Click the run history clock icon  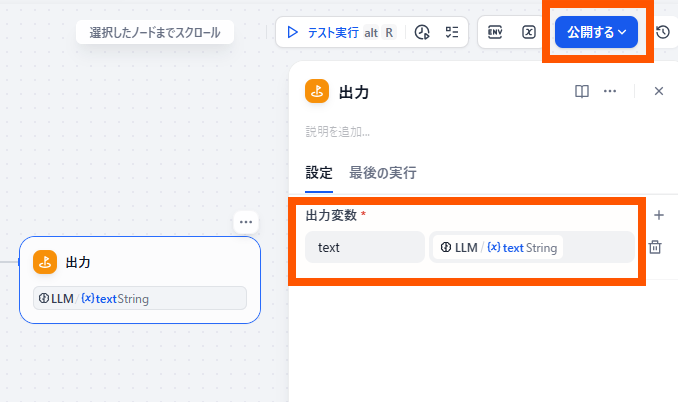pos(422,32)
